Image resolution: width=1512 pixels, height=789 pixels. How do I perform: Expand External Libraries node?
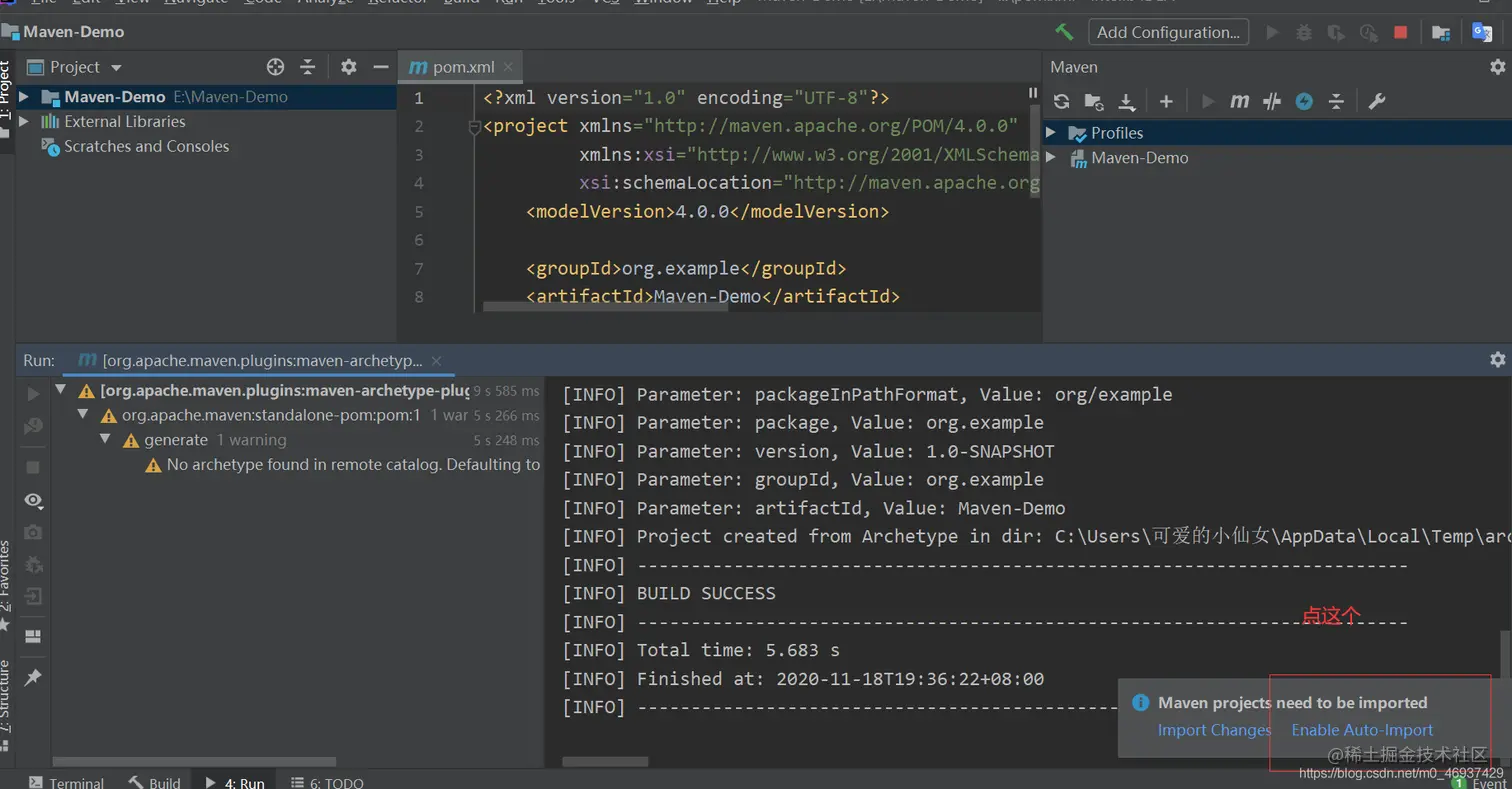[x=24, y=121]
